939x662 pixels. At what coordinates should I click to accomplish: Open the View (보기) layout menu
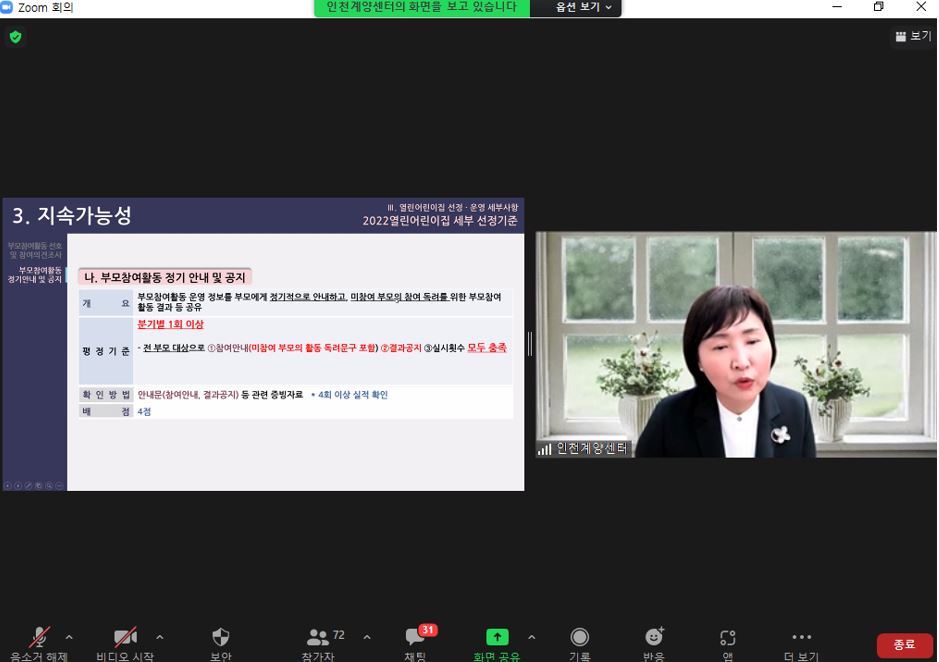(912, 36)
